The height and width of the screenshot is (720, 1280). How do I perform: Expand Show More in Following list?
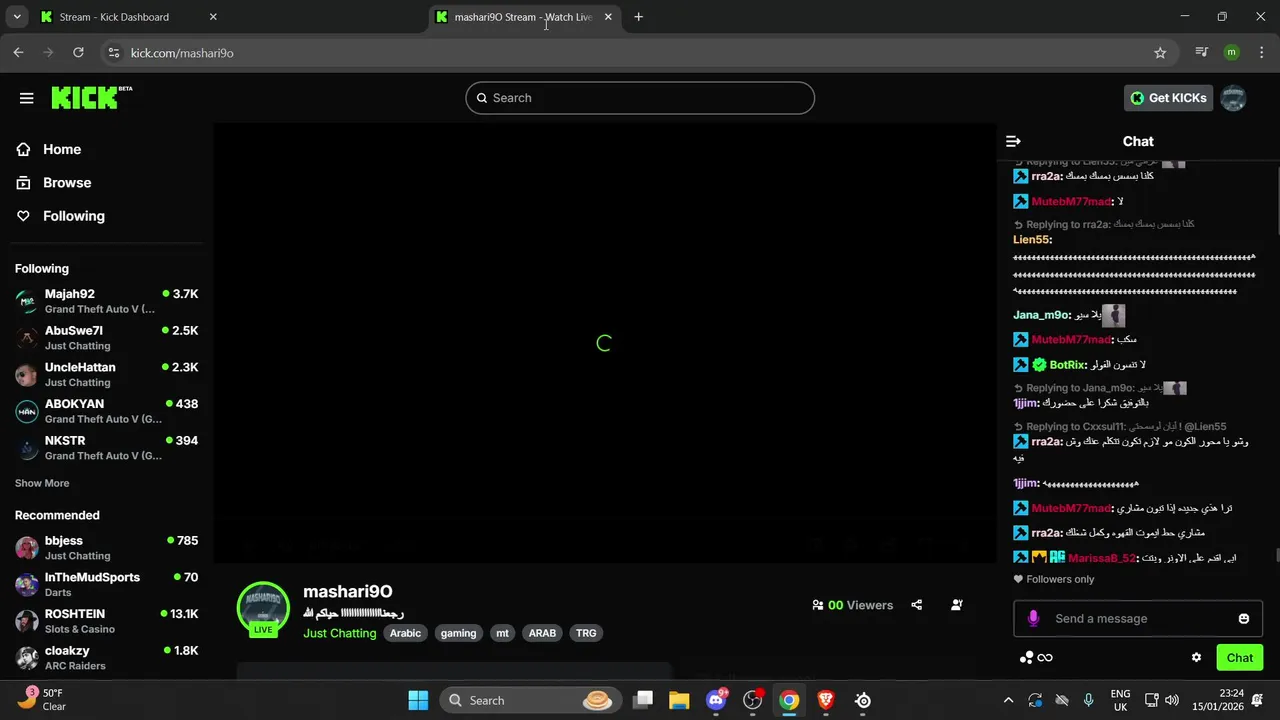coord(42,483)
